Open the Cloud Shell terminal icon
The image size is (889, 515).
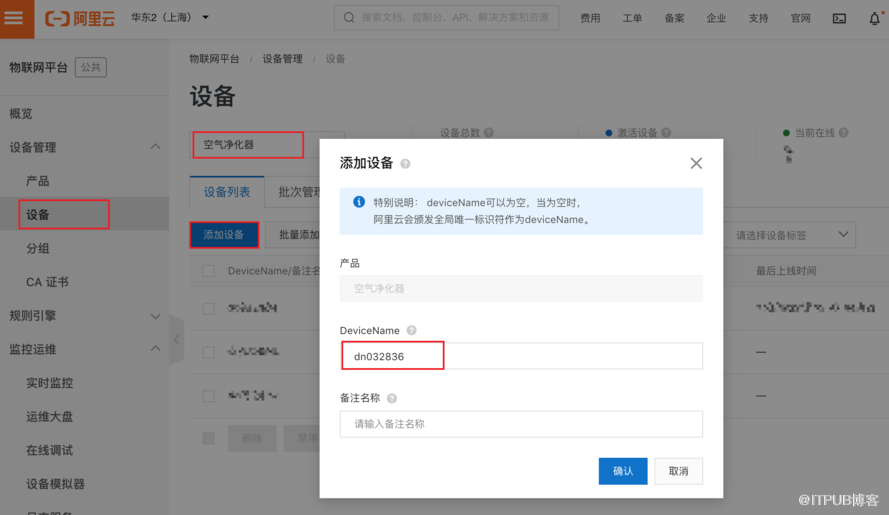pyautogui.click(x=839, y=18)
